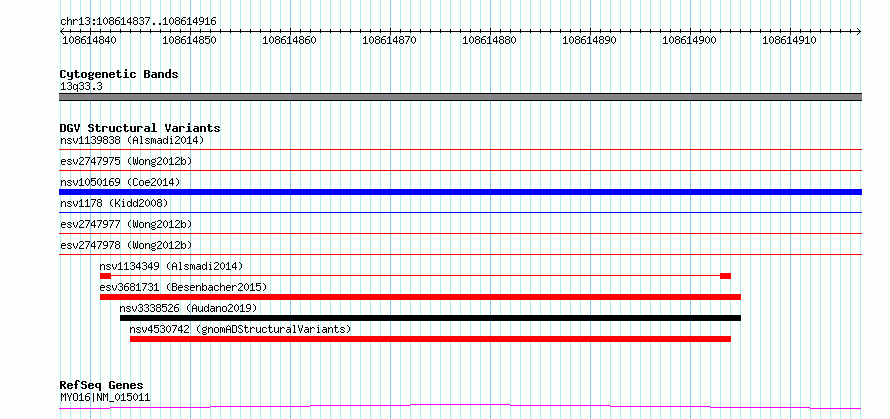Click the 13q33.3 band label
This screenshot has height=419, width=890.
81,87
